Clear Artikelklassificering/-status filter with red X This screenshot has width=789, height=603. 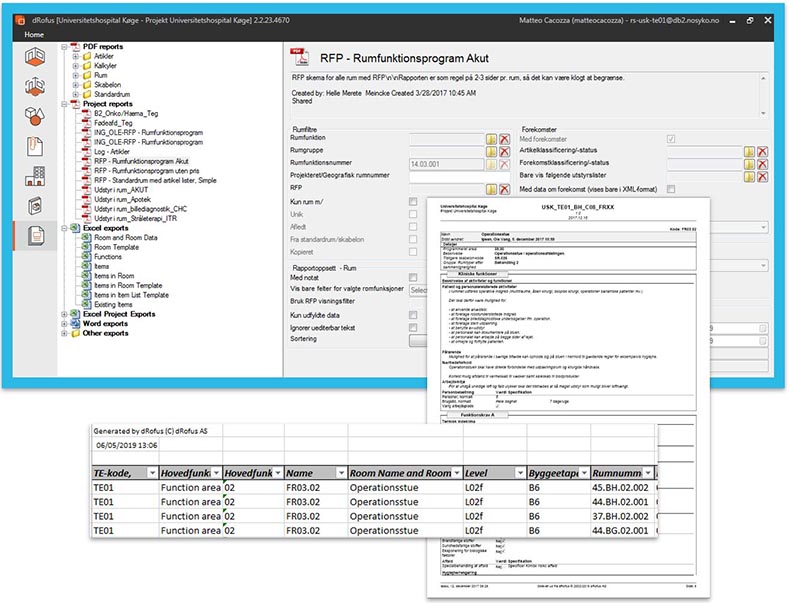[x=762, y=152]
